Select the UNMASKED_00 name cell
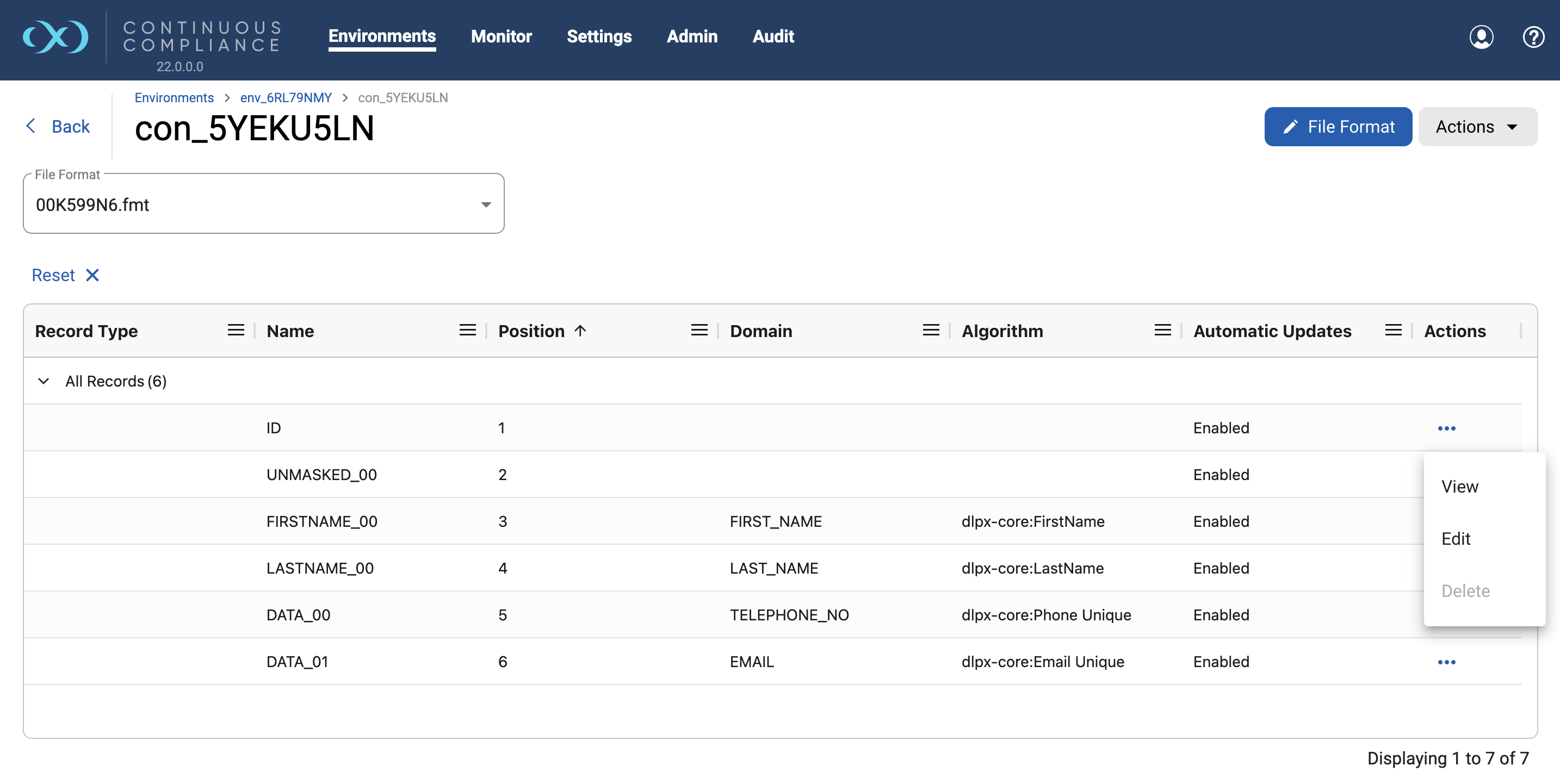This screenshot has width=1560, height=784. tap(321, 475)
